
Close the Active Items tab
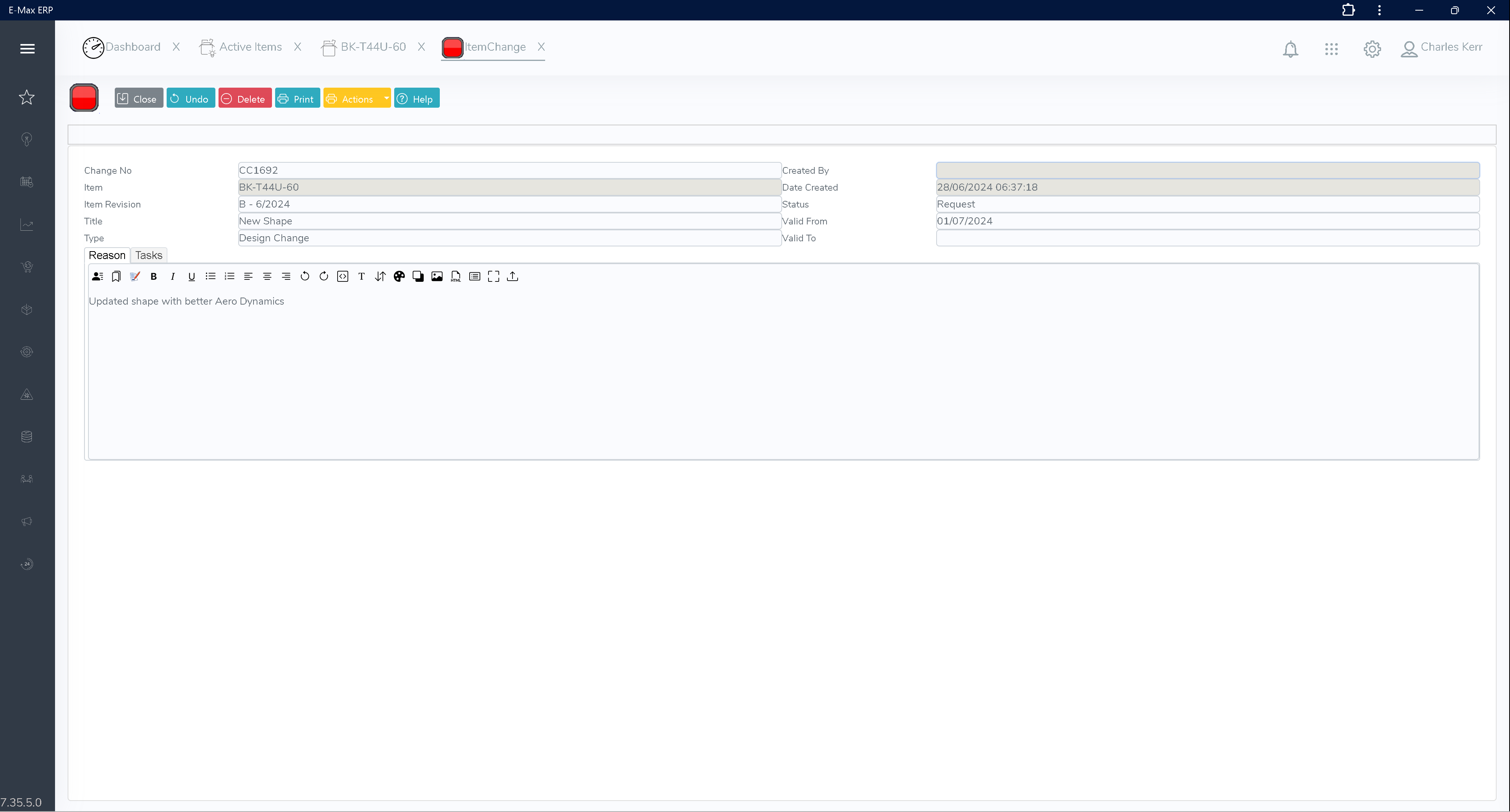click(298, 48)
